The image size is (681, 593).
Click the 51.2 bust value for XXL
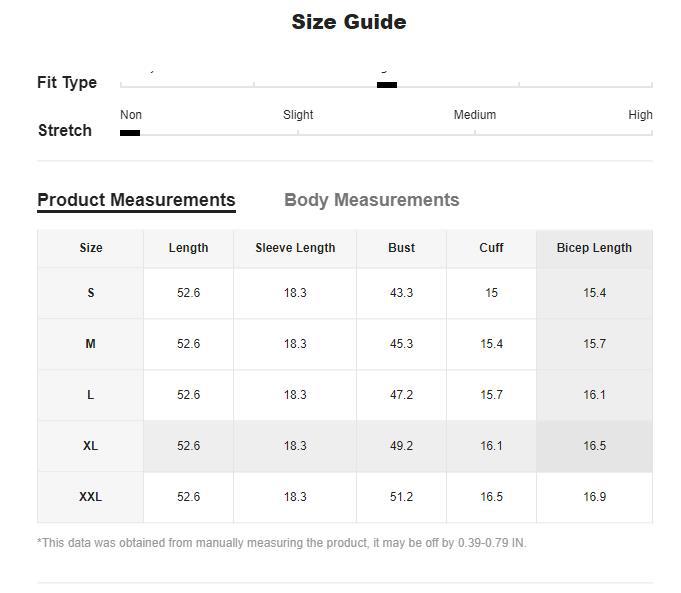tap(401, 497)
